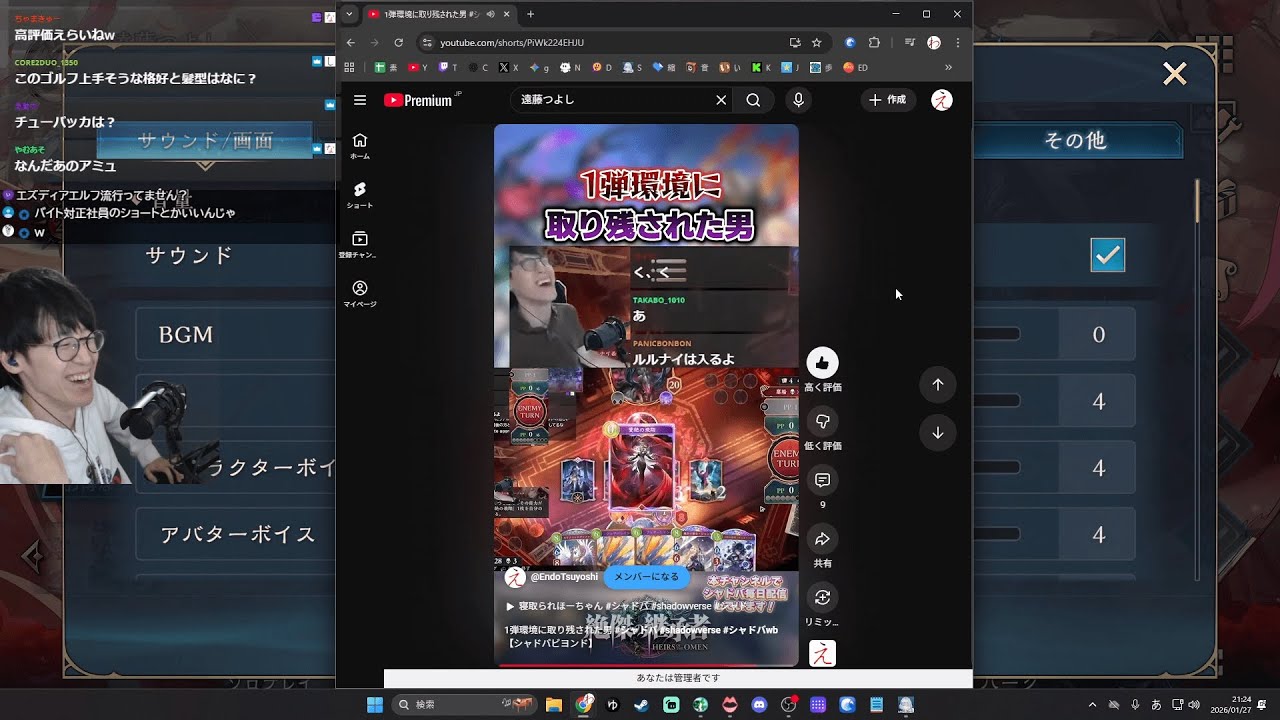The height and width of the screenshot is (720, 1280).
Task: Toggle the checked checkbox in game settings
Action: pos(1108,255)
